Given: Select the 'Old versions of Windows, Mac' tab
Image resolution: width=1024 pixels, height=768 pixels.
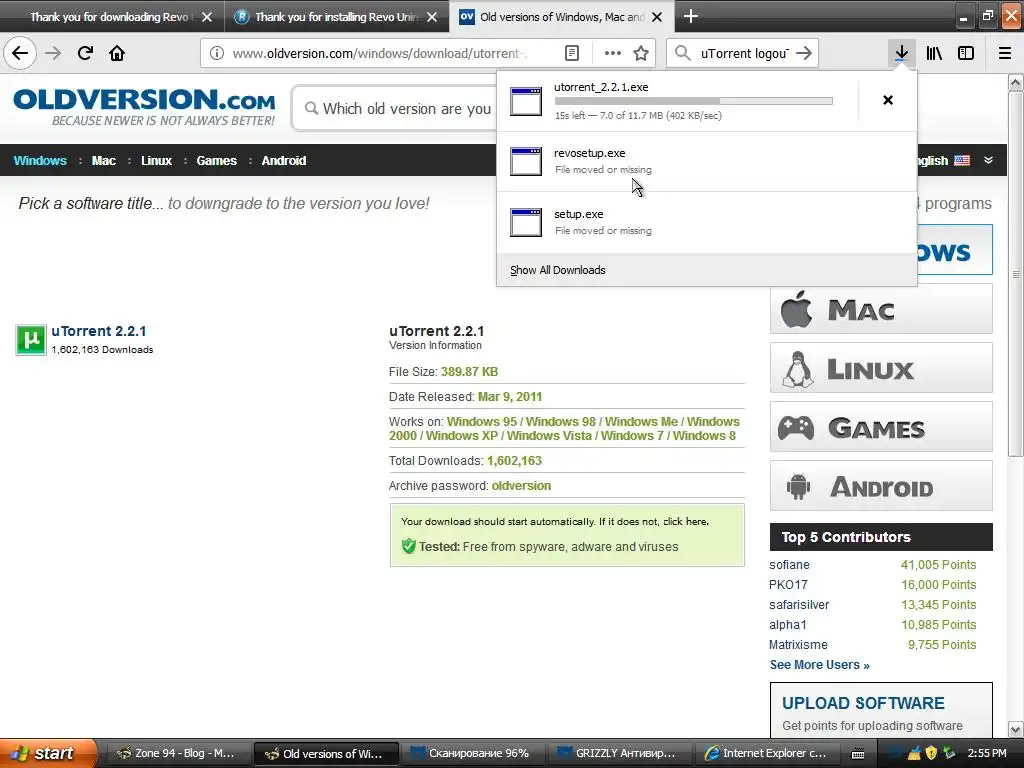Looking at the screenshot, I should [x=562, y=17].
